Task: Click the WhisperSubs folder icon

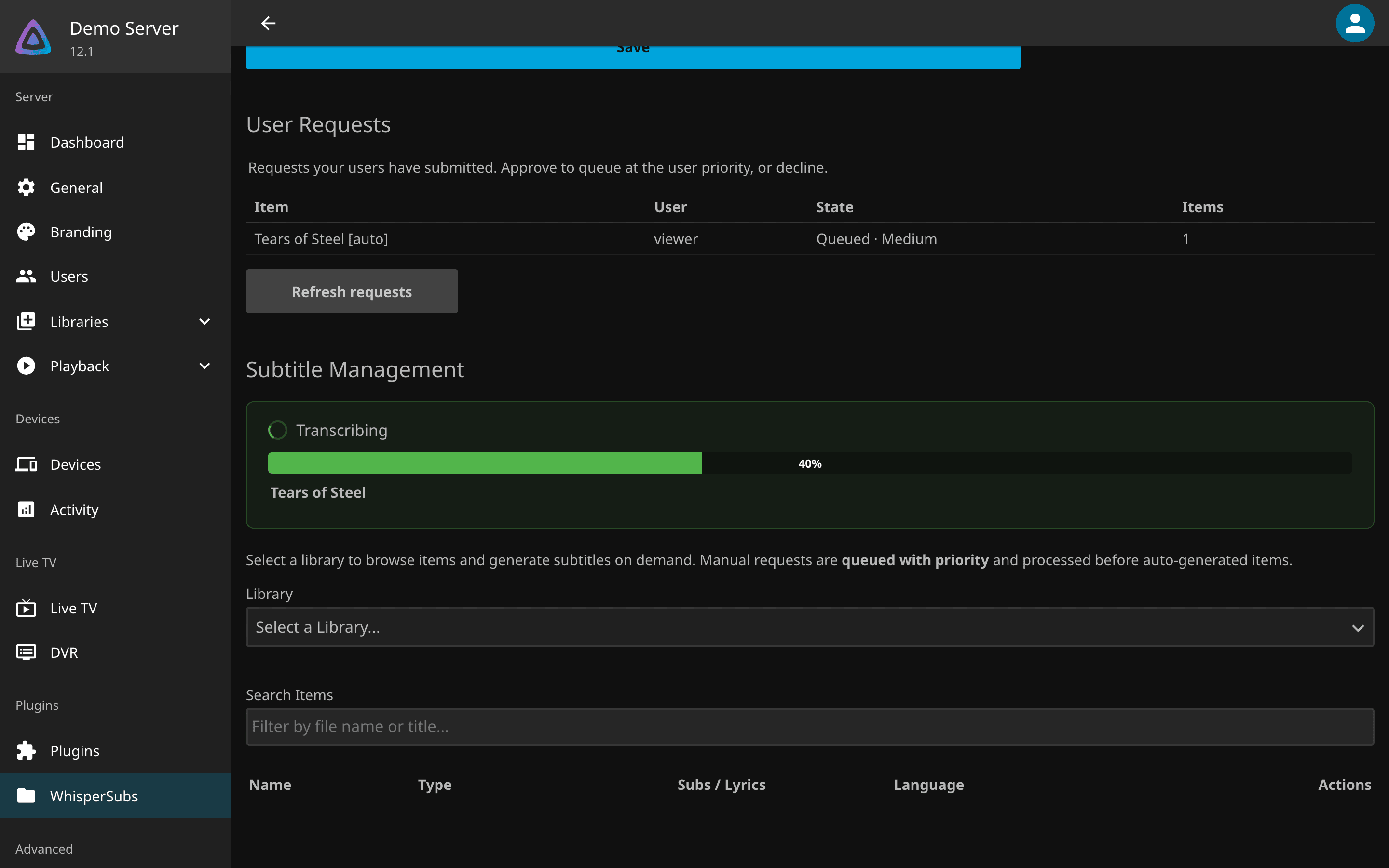Action: (x=26, y=796)
